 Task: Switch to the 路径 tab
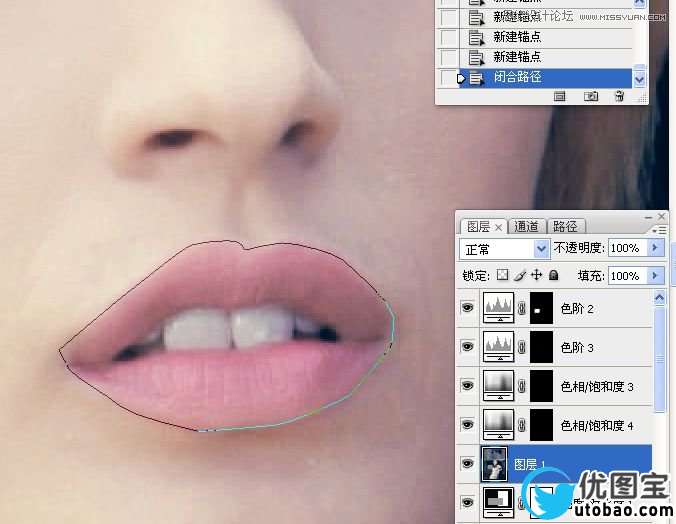pos(565,226)
